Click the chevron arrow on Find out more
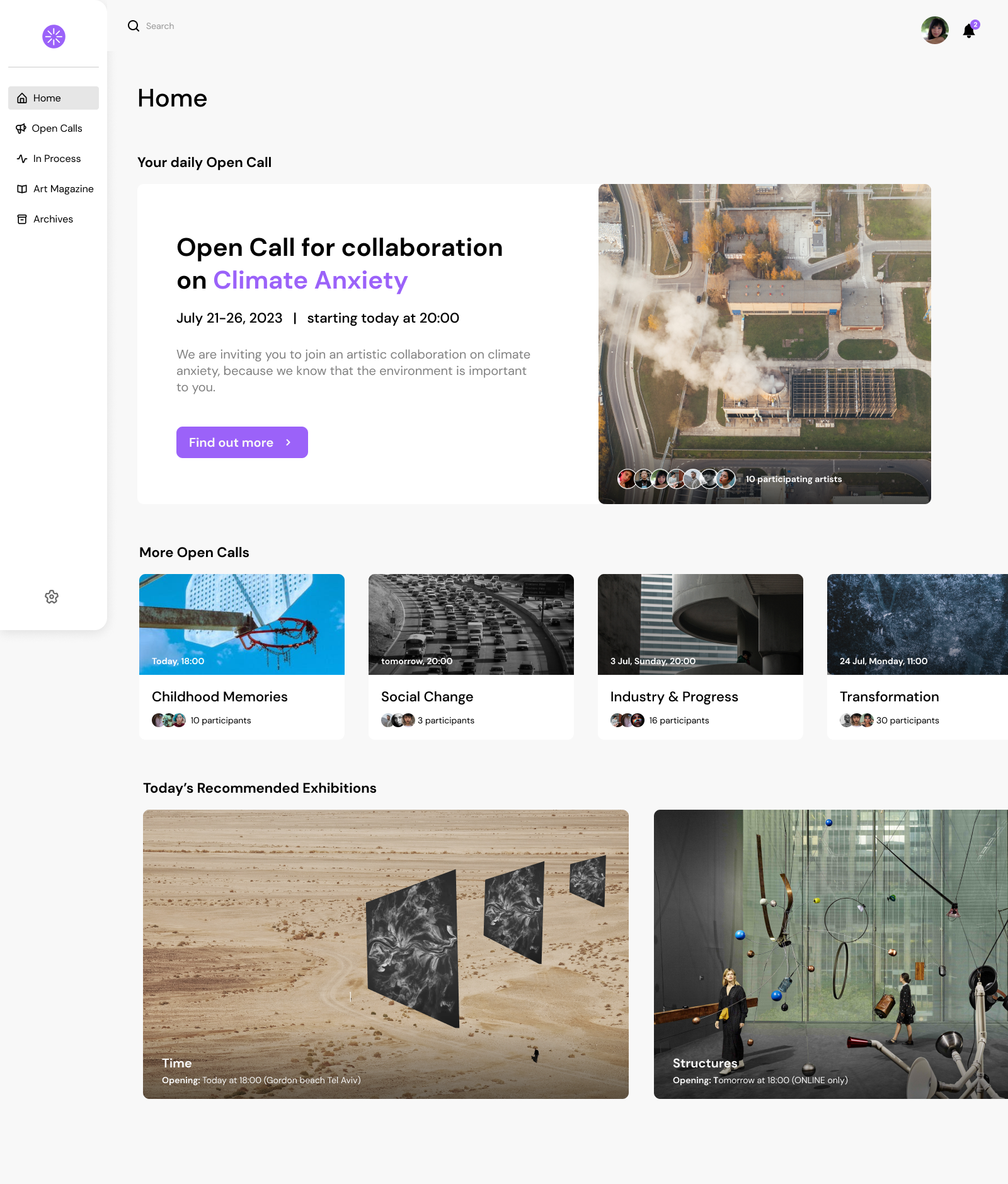 click(288, 442)
